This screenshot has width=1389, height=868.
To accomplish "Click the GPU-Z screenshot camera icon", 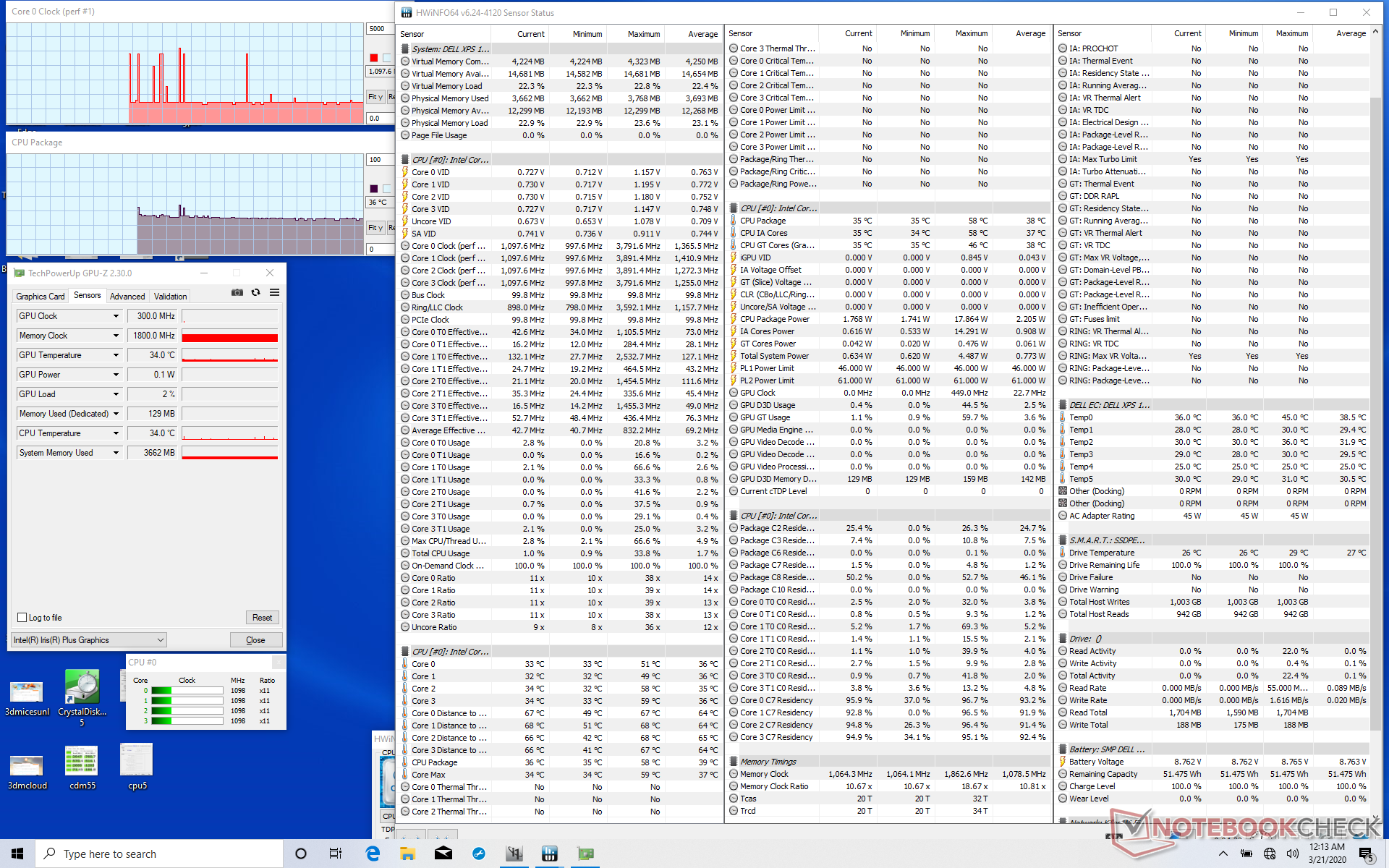I will pyautogui.click(x=237, y=293).
